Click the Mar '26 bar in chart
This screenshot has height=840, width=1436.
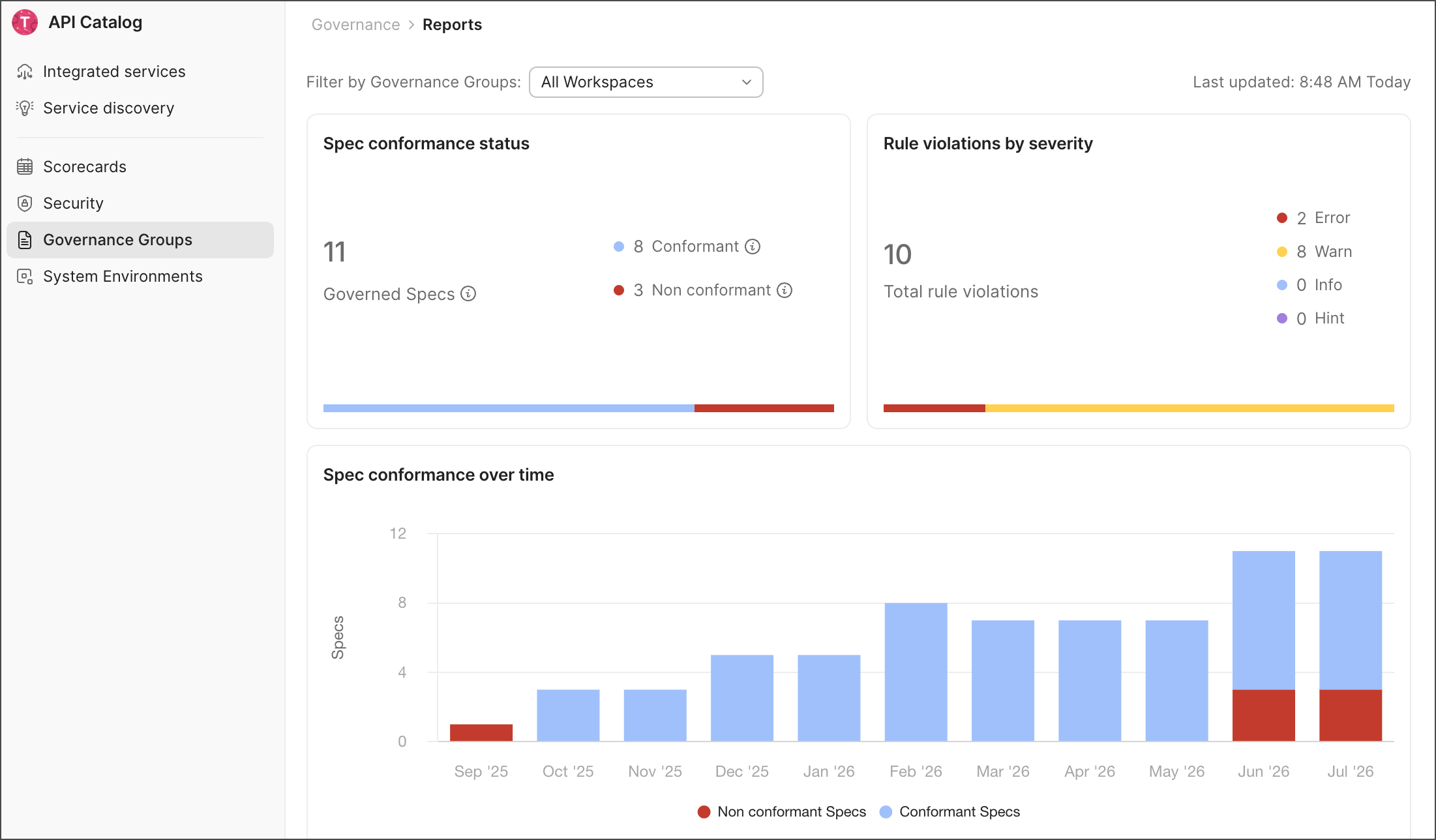pyautogui.click(x=1003, y=681)
